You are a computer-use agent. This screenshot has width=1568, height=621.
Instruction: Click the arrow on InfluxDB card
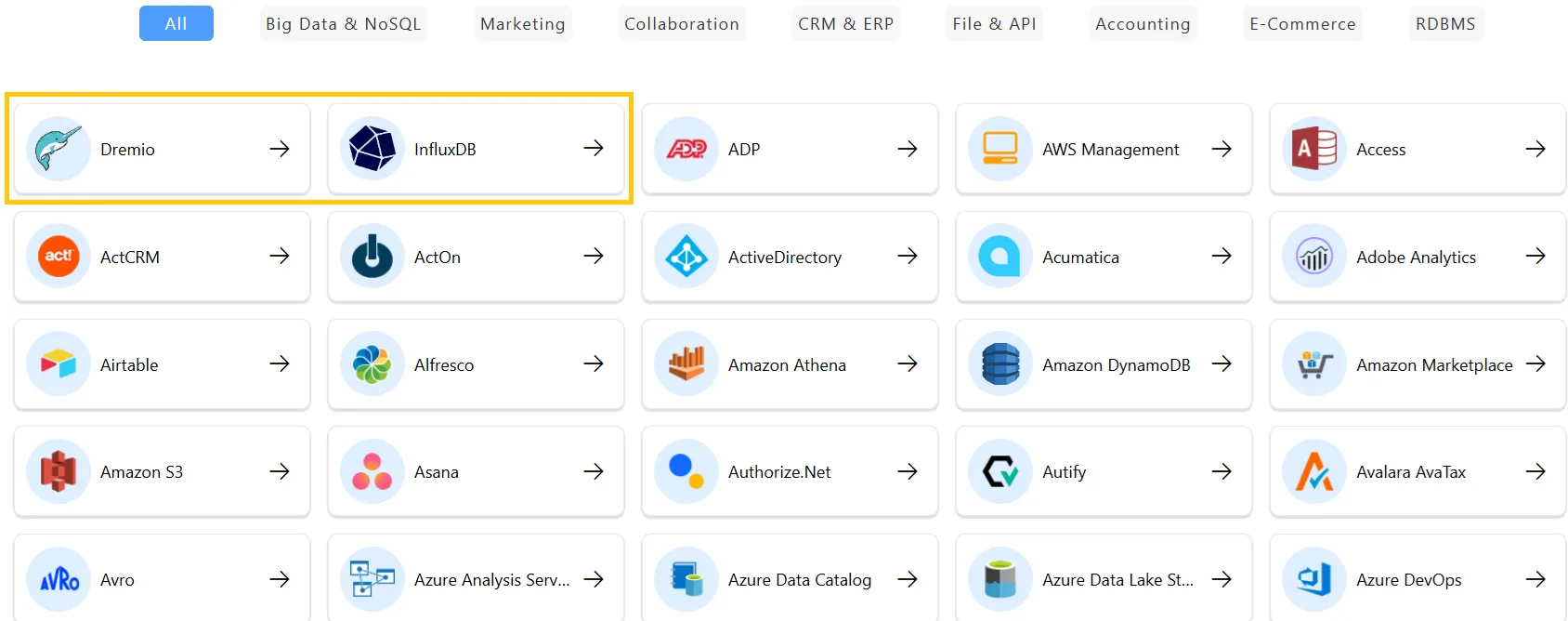click(594, 148)
